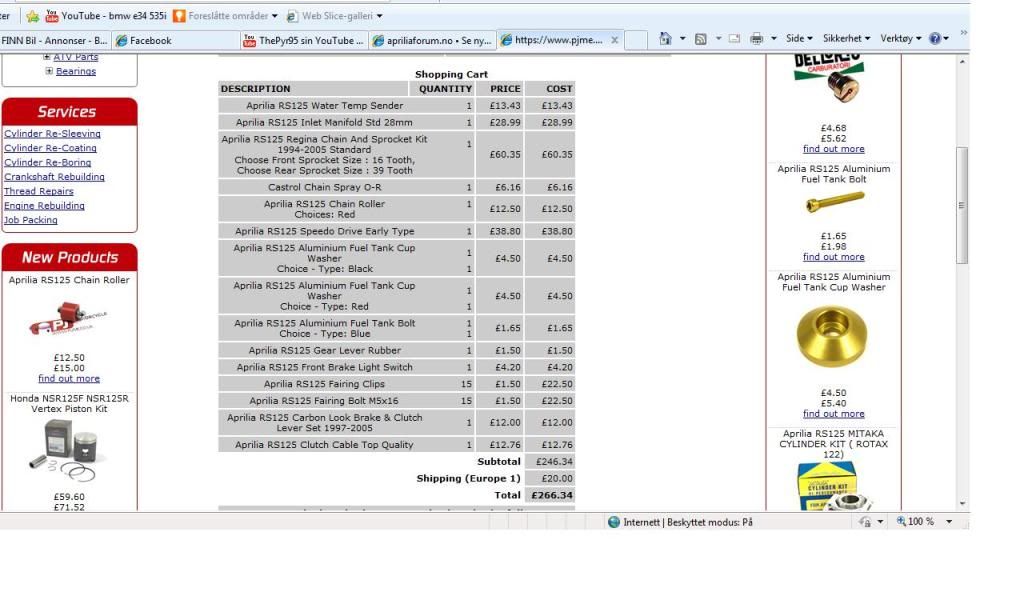Open the Cylinder Re-Coating service link

pos(50,148)
